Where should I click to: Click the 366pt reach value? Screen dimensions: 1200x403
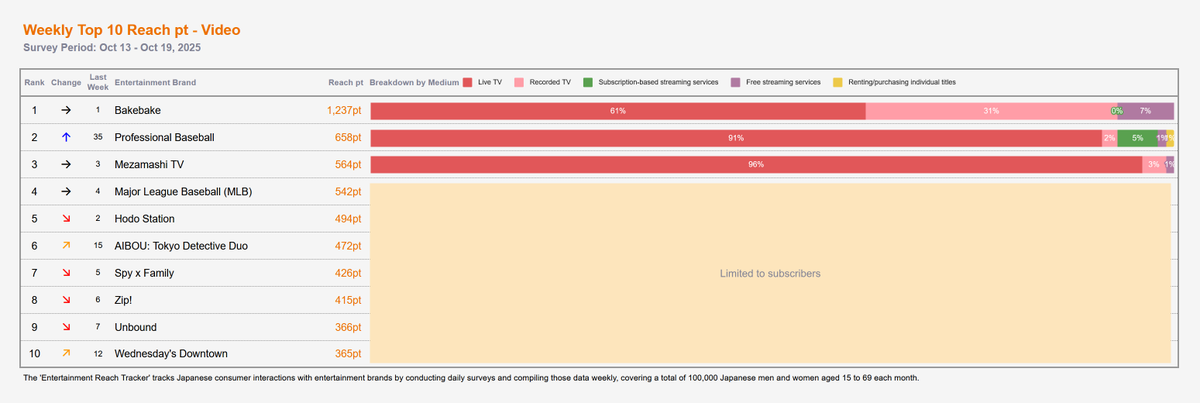pyautogui.click(x=347, y=326)
